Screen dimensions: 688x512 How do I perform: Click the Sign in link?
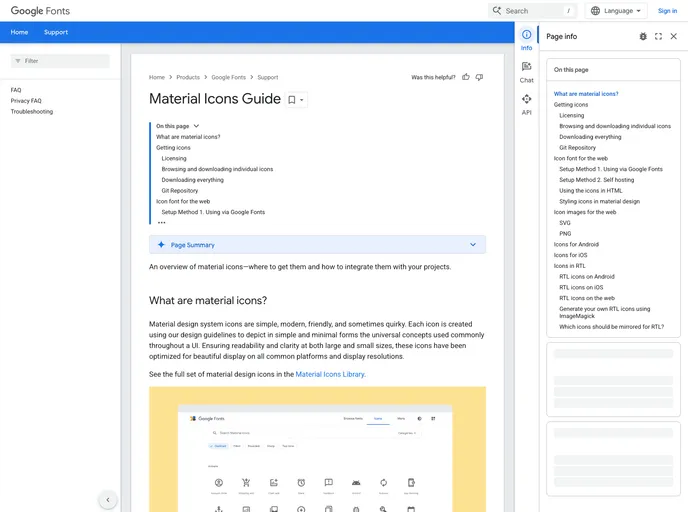(667, 11)
